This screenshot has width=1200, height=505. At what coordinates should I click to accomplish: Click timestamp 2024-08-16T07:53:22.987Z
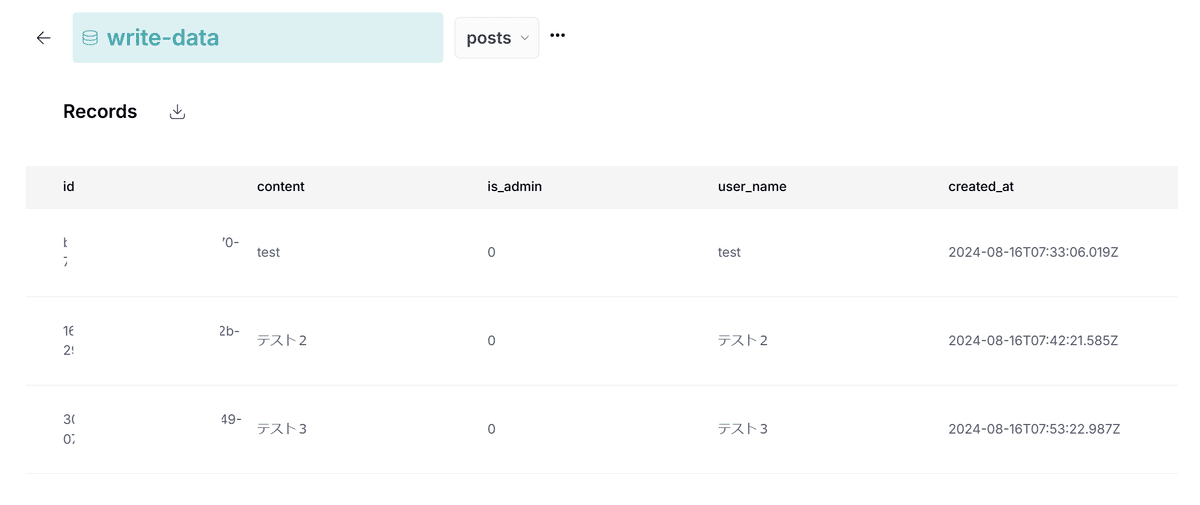(1034, 428)
